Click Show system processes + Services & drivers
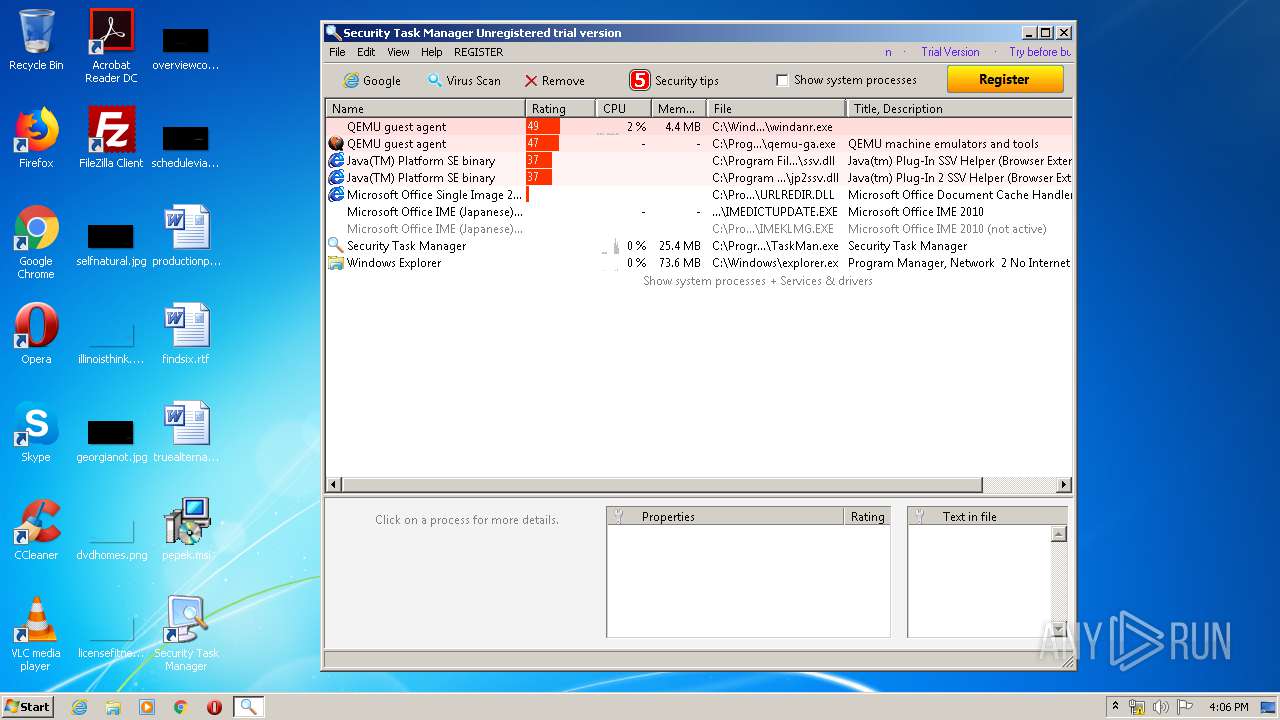This screenshot has height=720, width=1280. [x=757, y=281]
